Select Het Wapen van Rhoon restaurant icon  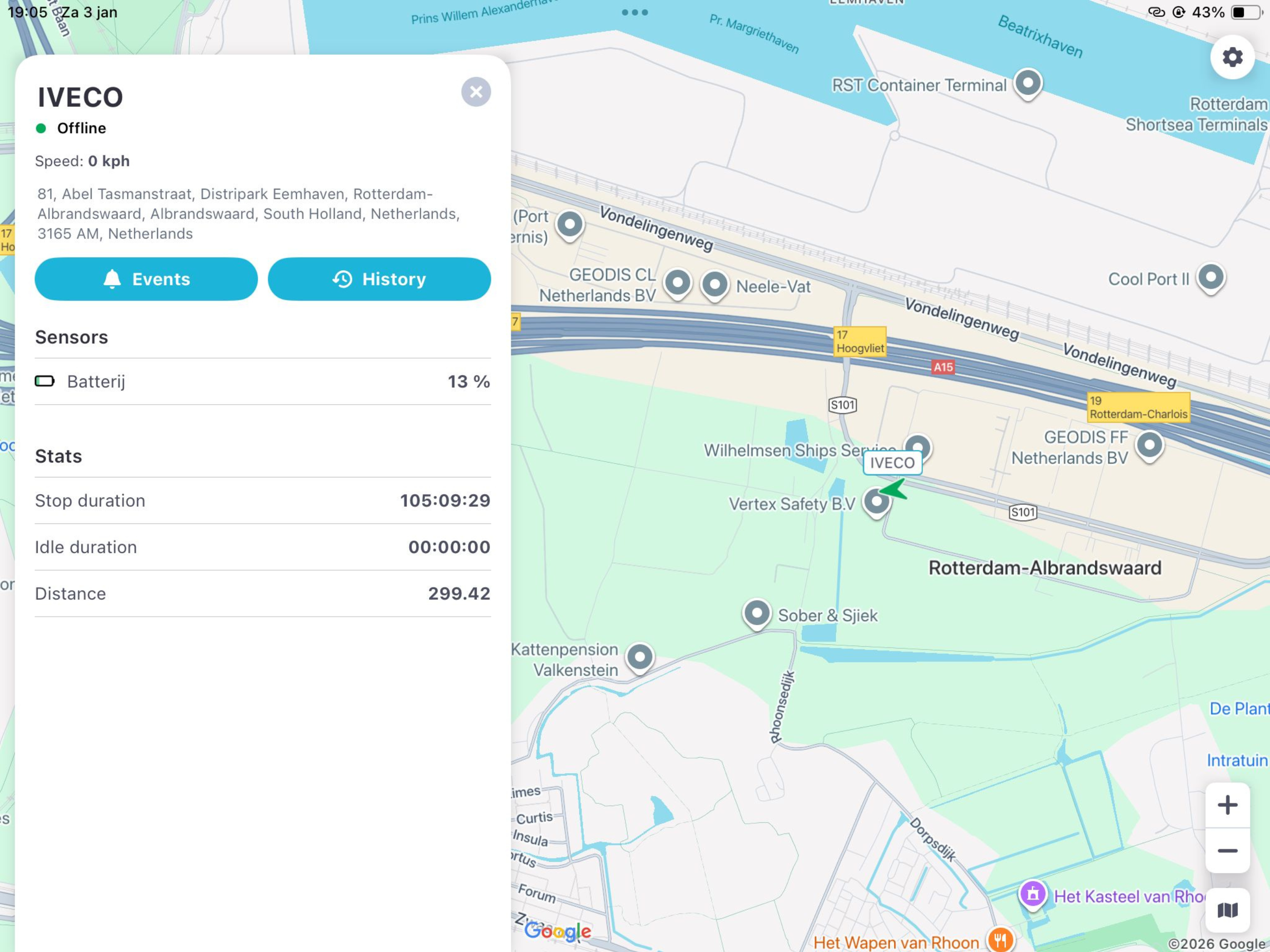(1001, 940)
